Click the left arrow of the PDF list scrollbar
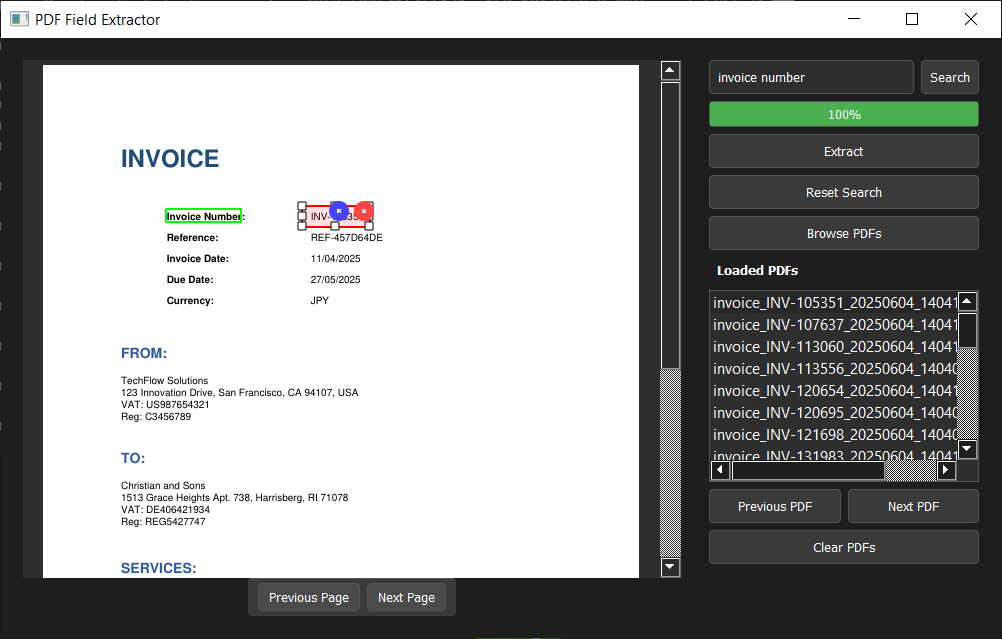Viewport: 1002px width, 639px height. (720, 469)
